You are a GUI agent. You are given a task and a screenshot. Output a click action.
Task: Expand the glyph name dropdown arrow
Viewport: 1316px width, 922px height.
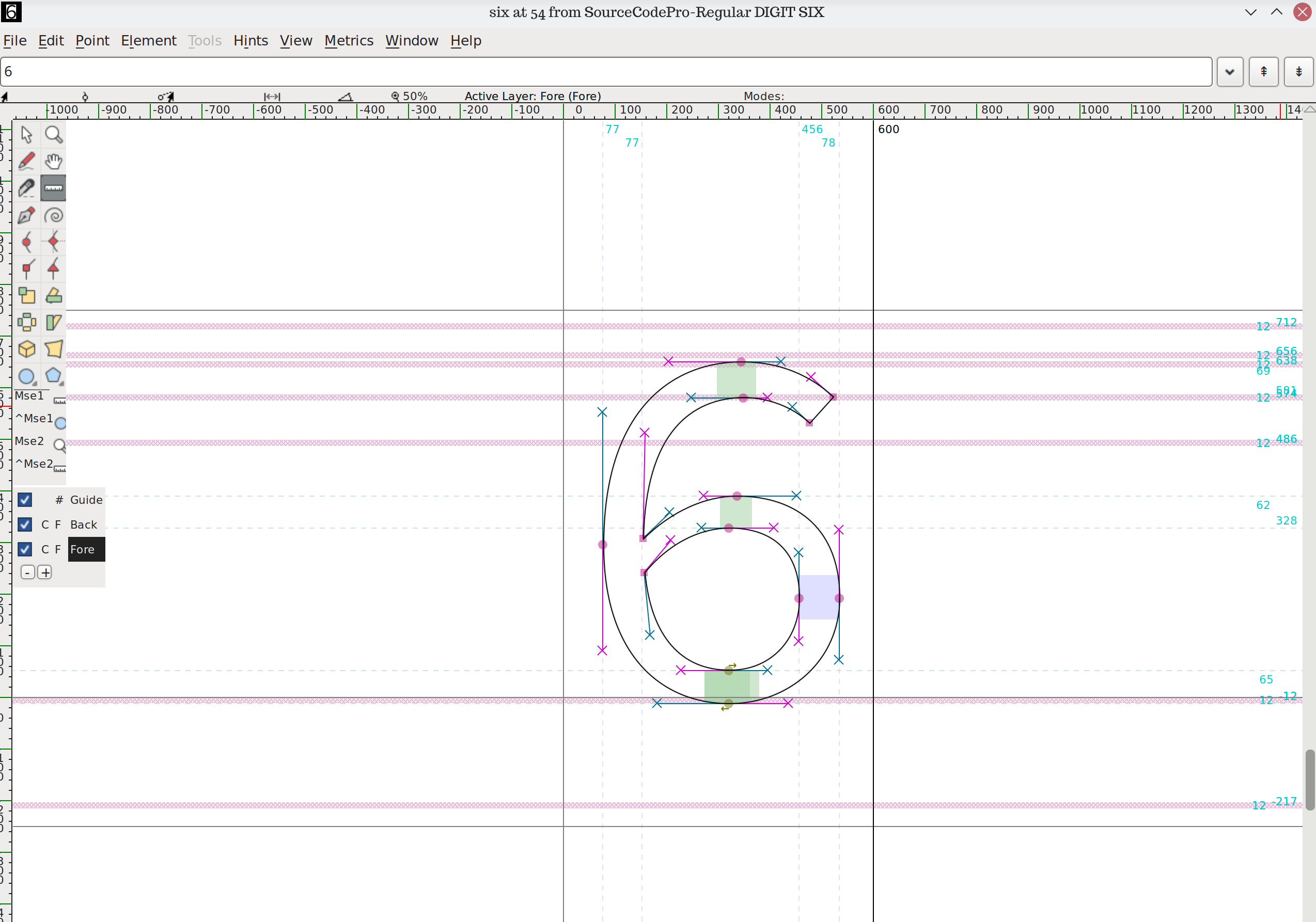1229,72
